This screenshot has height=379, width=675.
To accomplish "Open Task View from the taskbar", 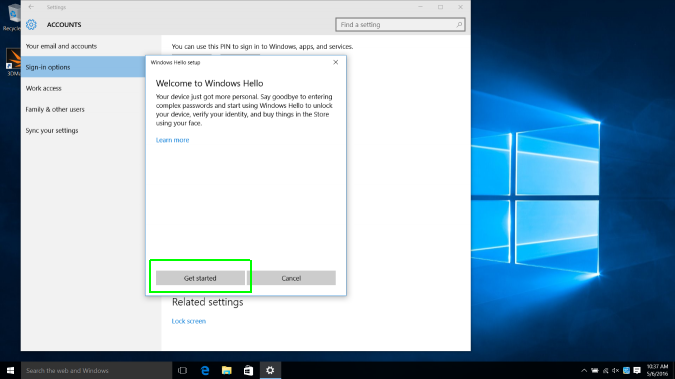I will click(x=183, y=370).
